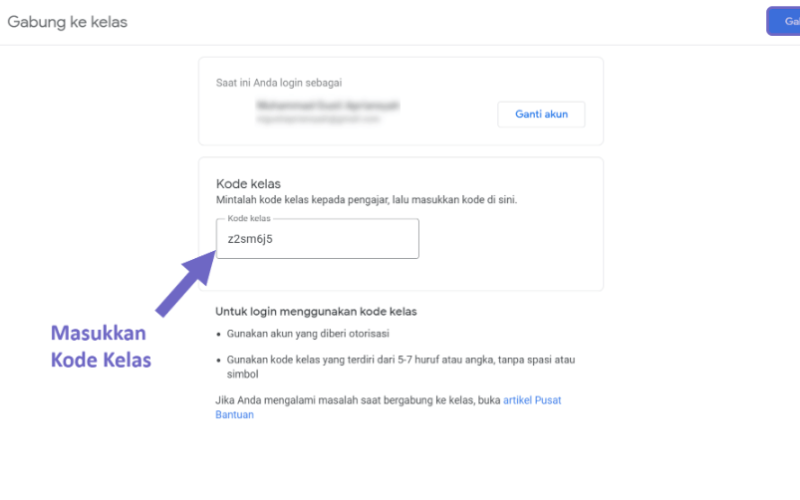This screenshot has height=500, width=800.
Task: Click the word Bantuan on the link's second line
Action: 234,415
